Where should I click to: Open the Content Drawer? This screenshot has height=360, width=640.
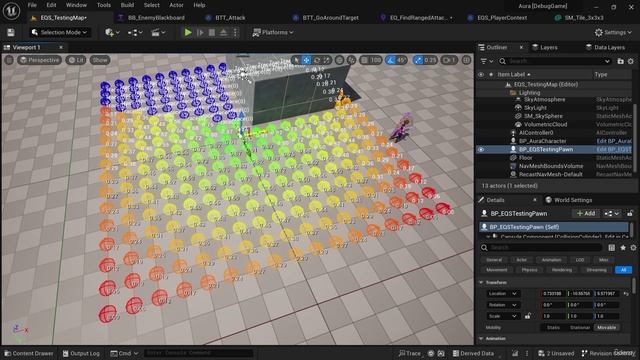pyautogui.click(x=29, y=353)
